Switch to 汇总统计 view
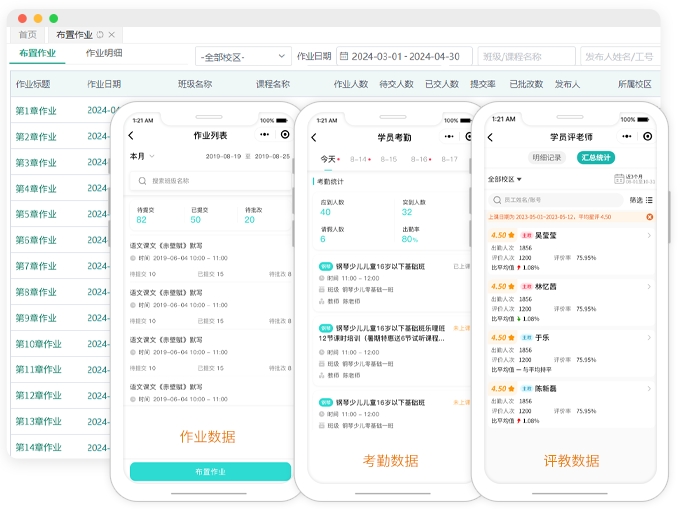This screenshot has height=510, width=680. click(x=596, y=157)
